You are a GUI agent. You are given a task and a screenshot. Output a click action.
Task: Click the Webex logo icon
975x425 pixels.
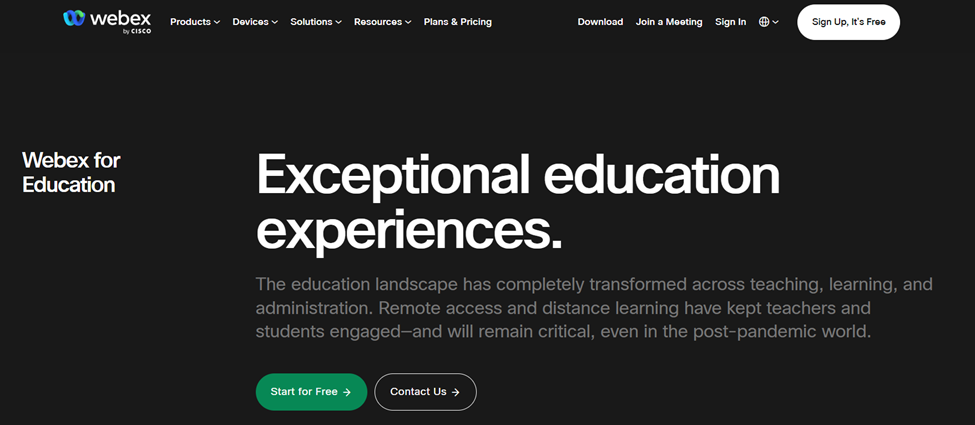coord(74,19)
